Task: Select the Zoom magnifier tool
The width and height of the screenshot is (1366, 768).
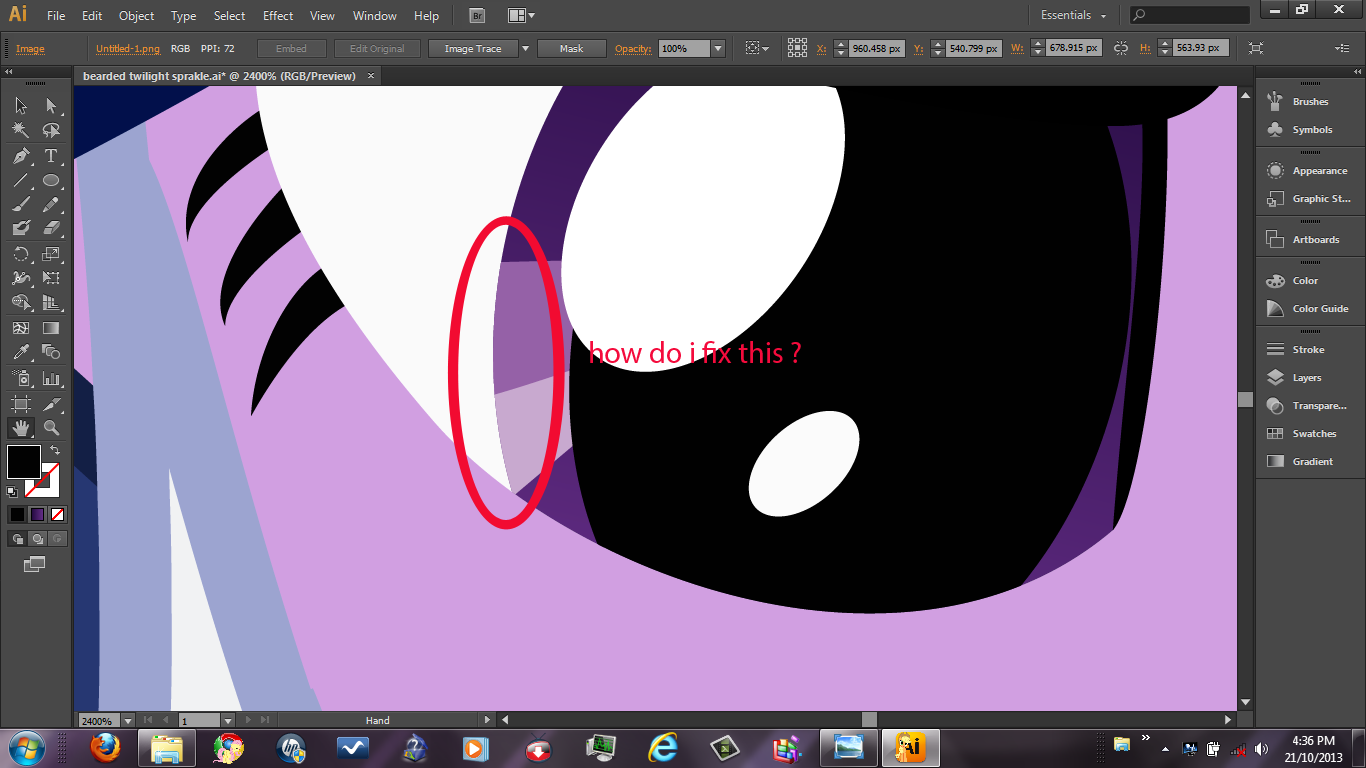Action: (x=51, y=428)
